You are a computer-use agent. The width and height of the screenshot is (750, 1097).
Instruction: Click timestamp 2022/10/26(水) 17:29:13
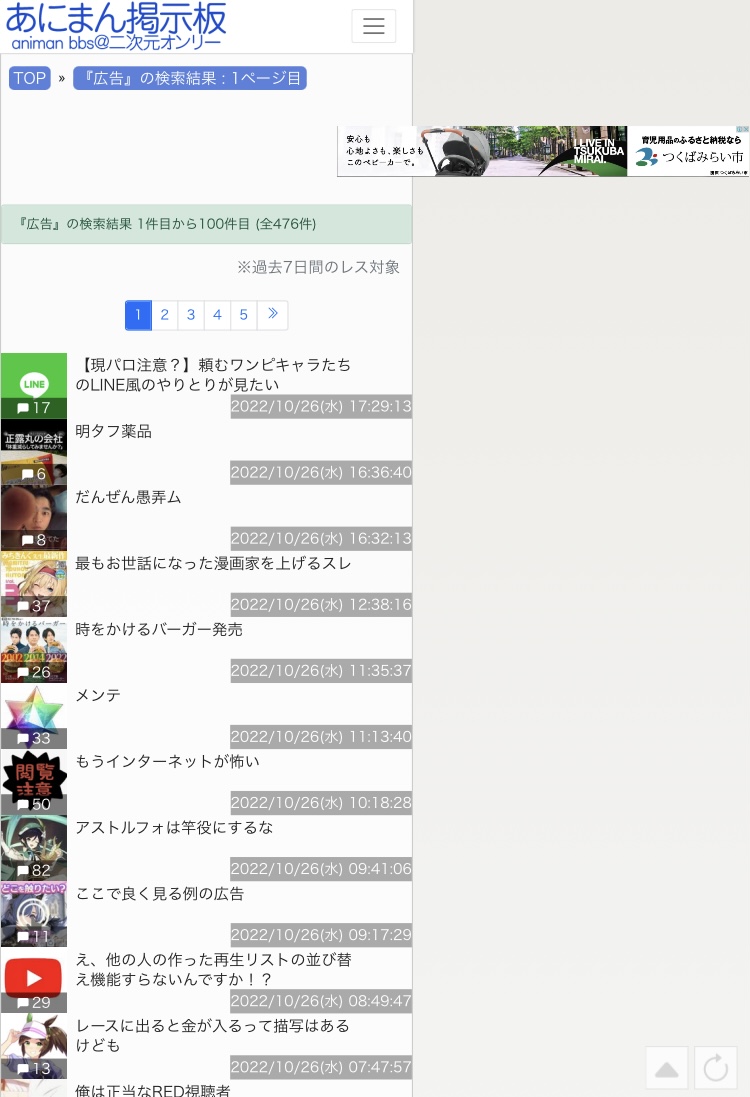pos(321,406)
